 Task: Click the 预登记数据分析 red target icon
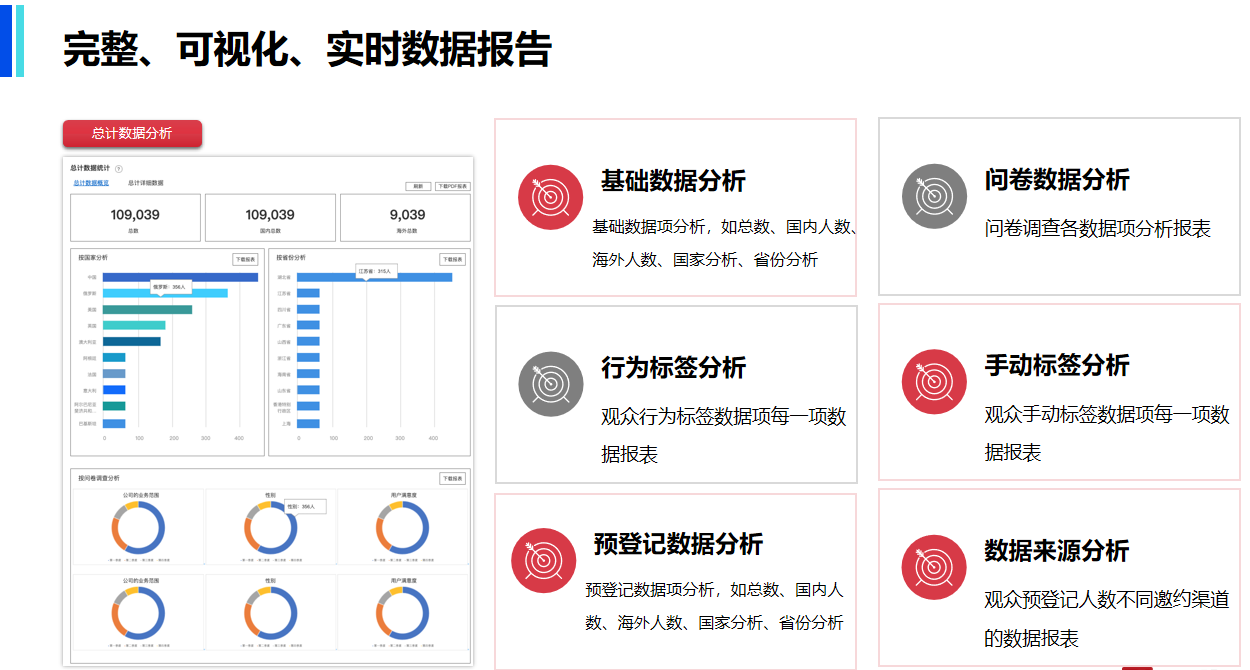[543, 560]
